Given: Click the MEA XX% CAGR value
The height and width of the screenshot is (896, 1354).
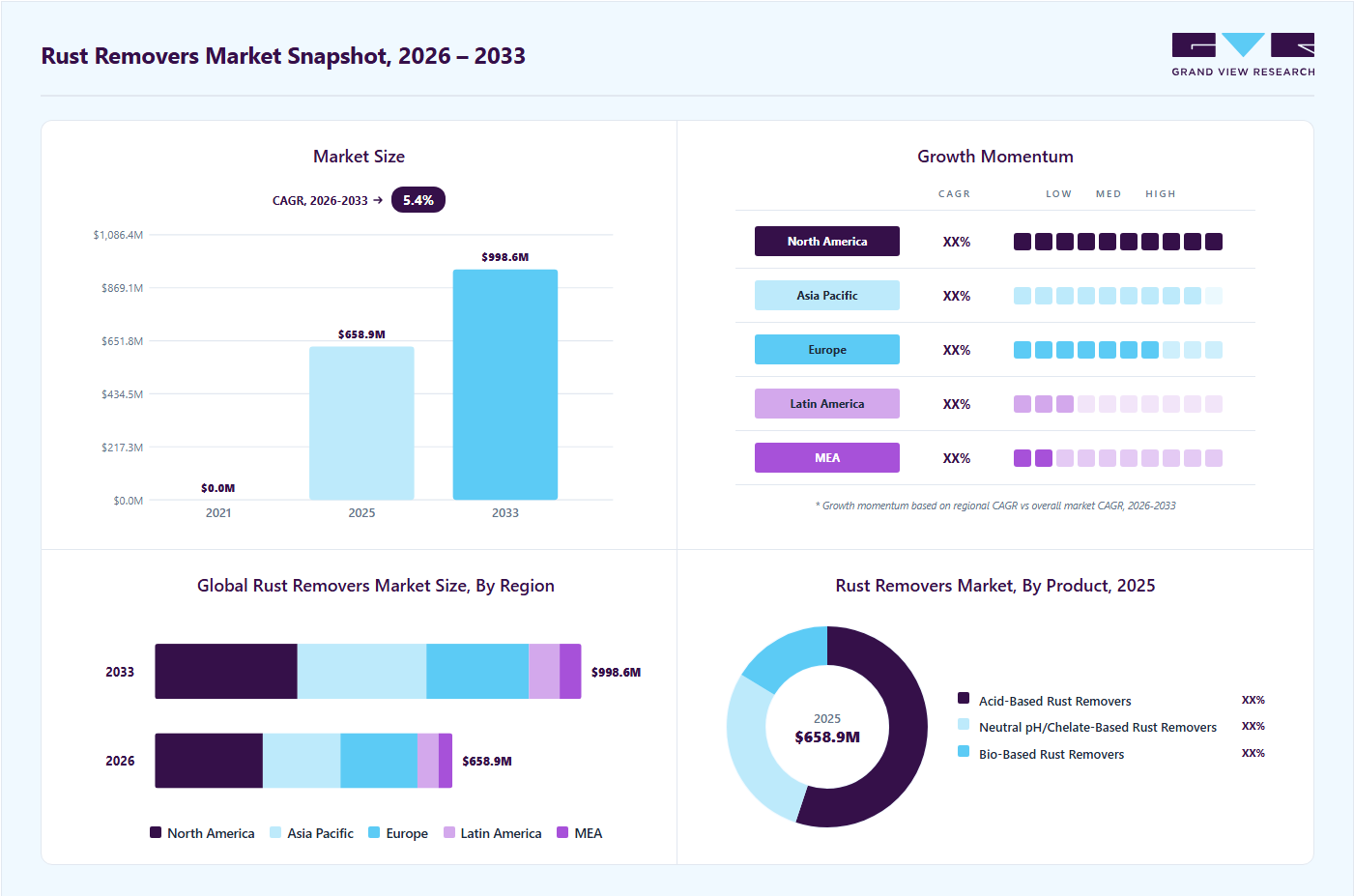Looking at the screenshot, I should tap(957, 458).
